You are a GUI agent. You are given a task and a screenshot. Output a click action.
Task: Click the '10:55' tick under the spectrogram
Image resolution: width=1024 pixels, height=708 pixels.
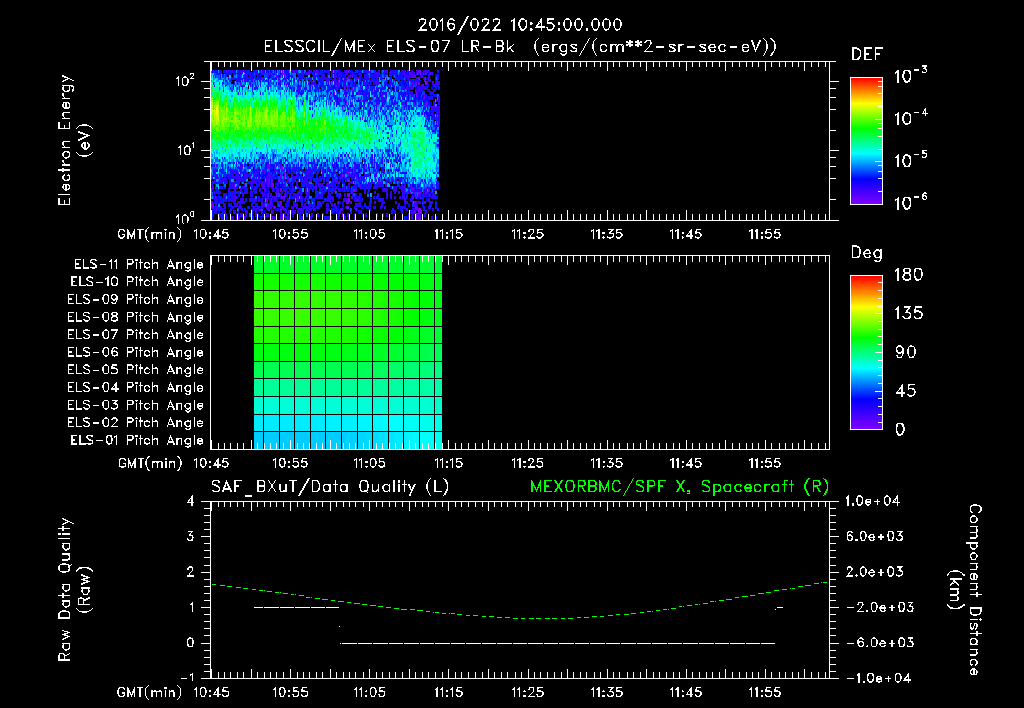[290, 234]
